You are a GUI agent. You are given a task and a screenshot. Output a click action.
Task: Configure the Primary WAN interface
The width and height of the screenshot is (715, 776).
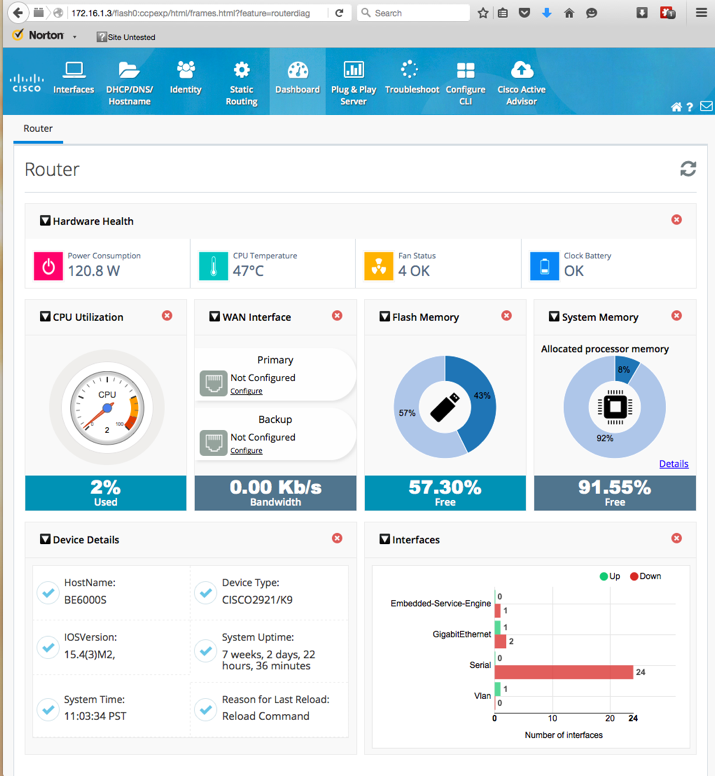(246, 391)
